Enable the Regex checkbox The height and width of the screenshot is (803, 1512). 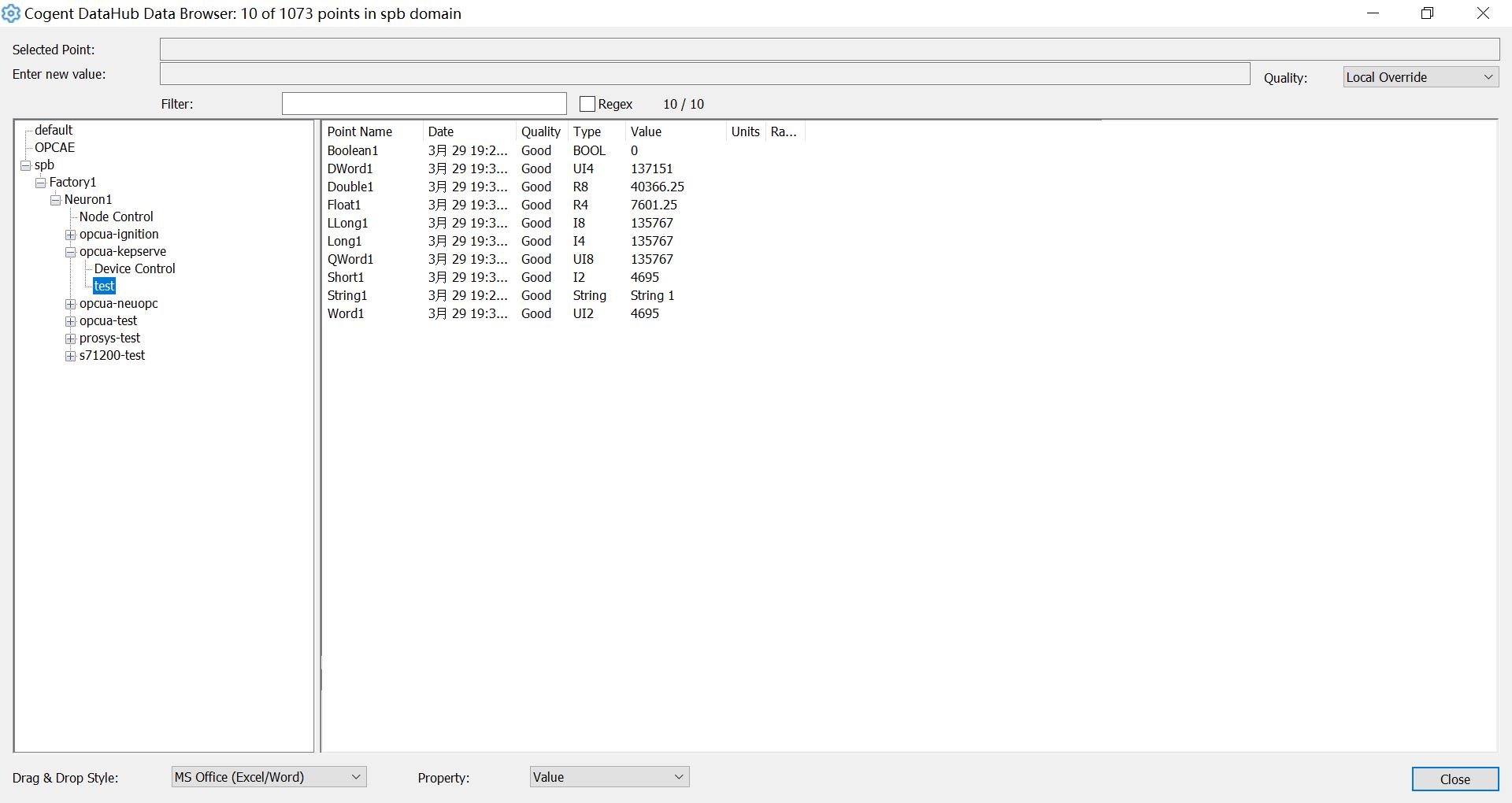(587, 104)
